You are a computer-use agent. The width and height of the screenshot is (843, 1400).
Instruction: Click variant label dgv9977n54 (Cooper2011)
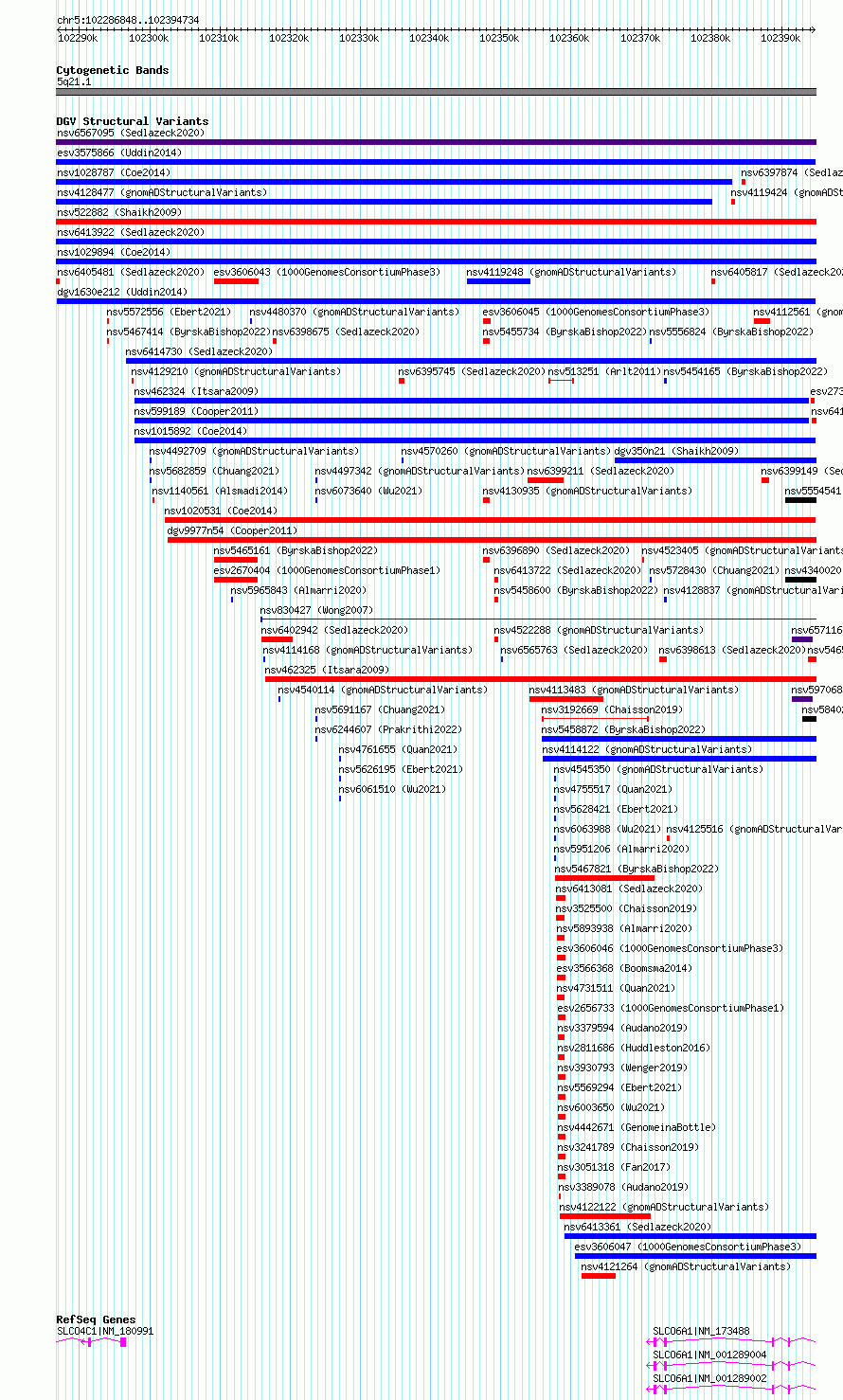pos(232,531)
